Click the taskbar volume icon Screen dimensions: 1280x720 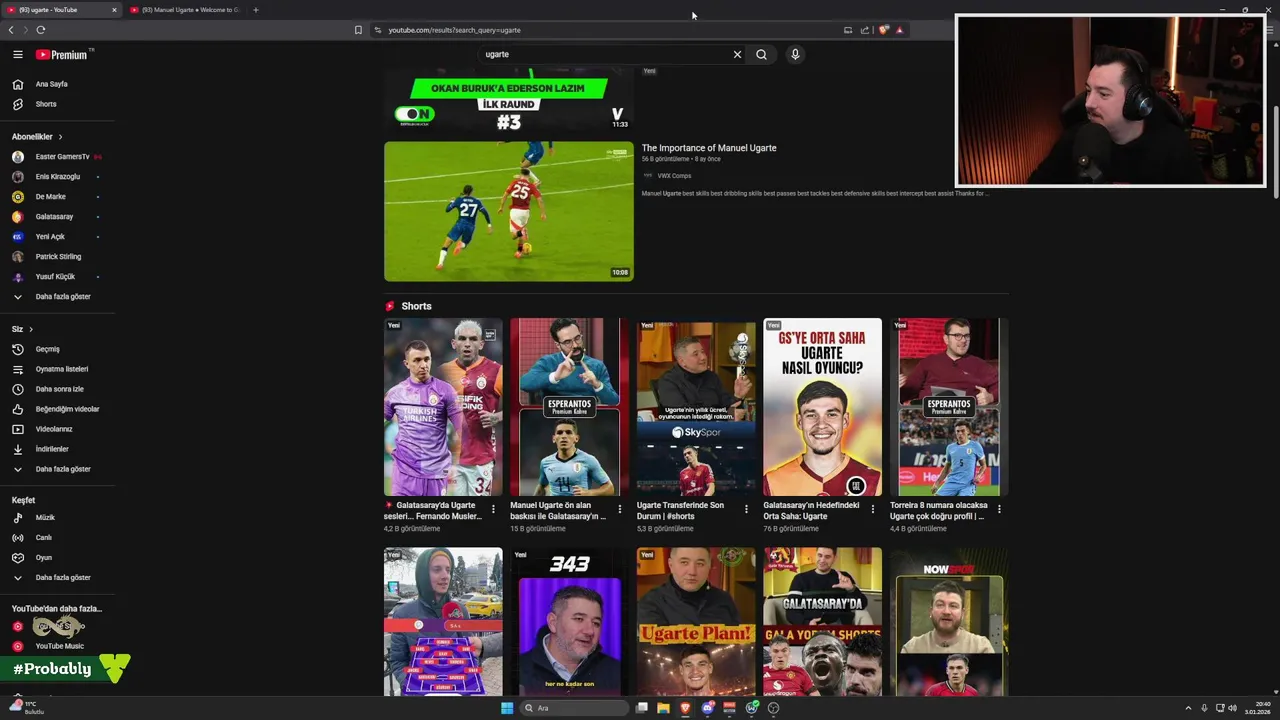[x=1232, y=708]
